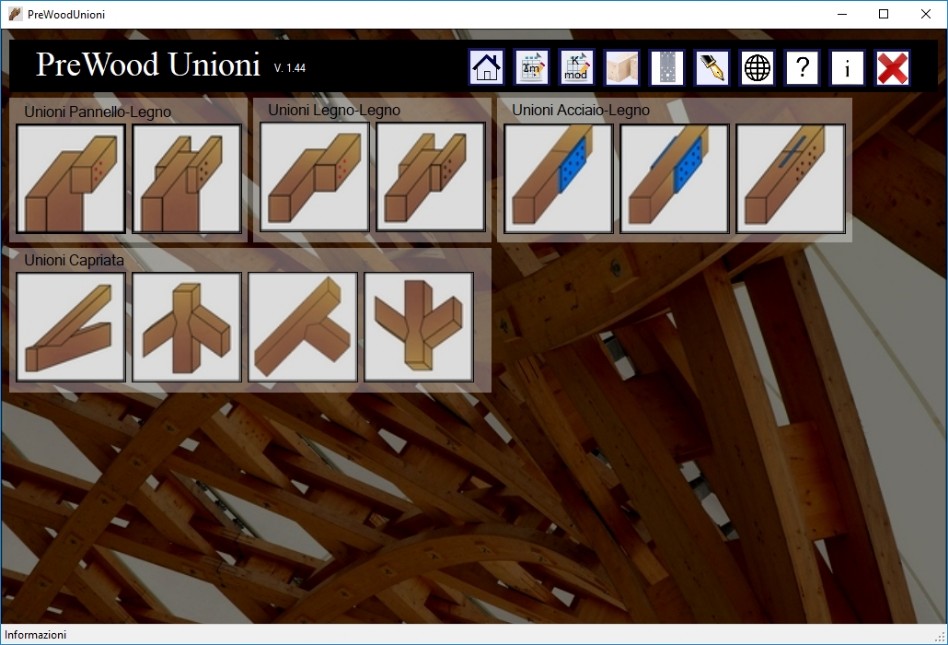The image size is (948, 645).
Task: Minimize the PreWoodUnioni window
Action: pos(842,14)
